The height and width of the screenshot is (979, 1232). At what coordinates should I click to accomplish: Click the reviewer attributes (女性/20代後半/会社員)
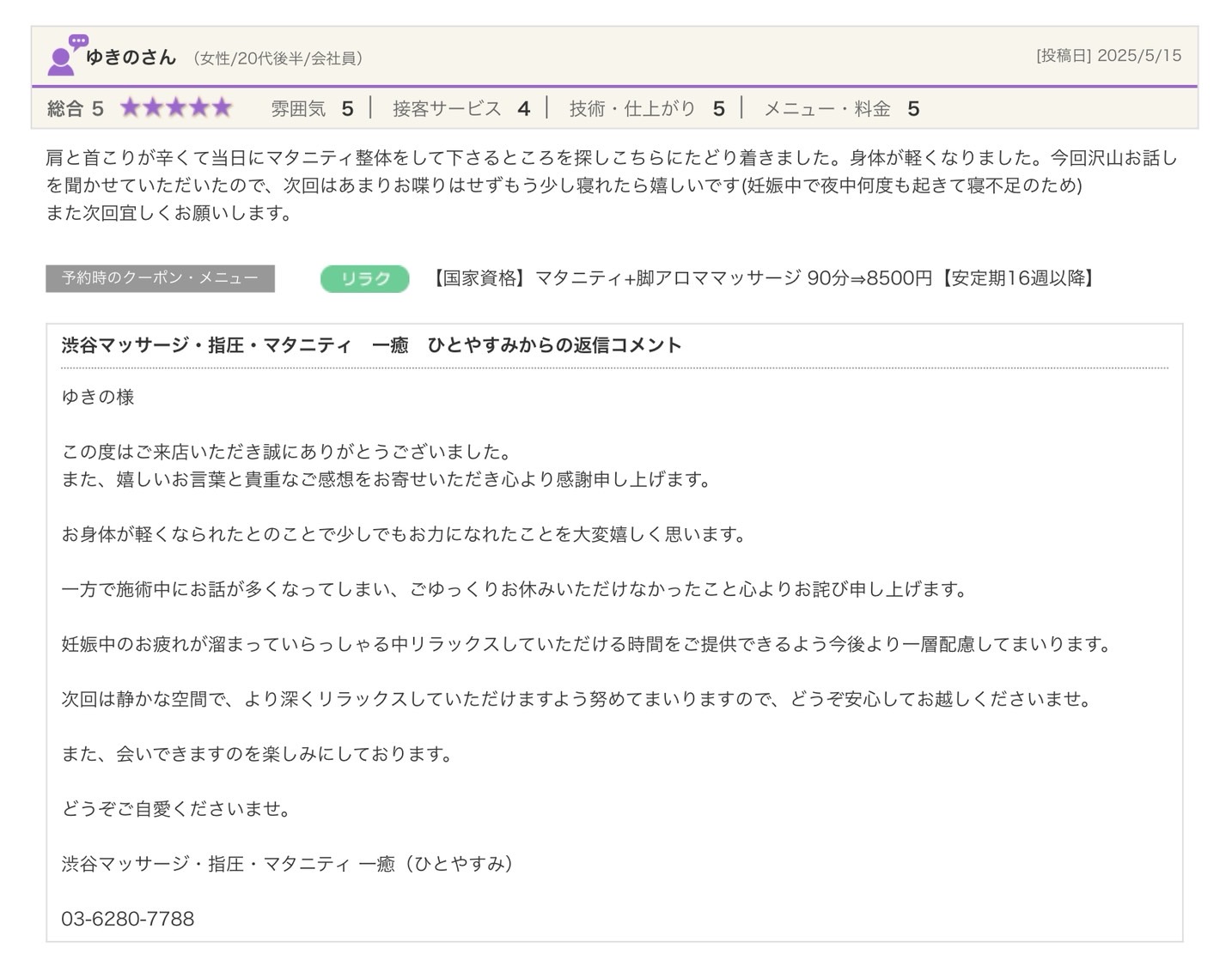pyautogui.click(x=278, y=58)
